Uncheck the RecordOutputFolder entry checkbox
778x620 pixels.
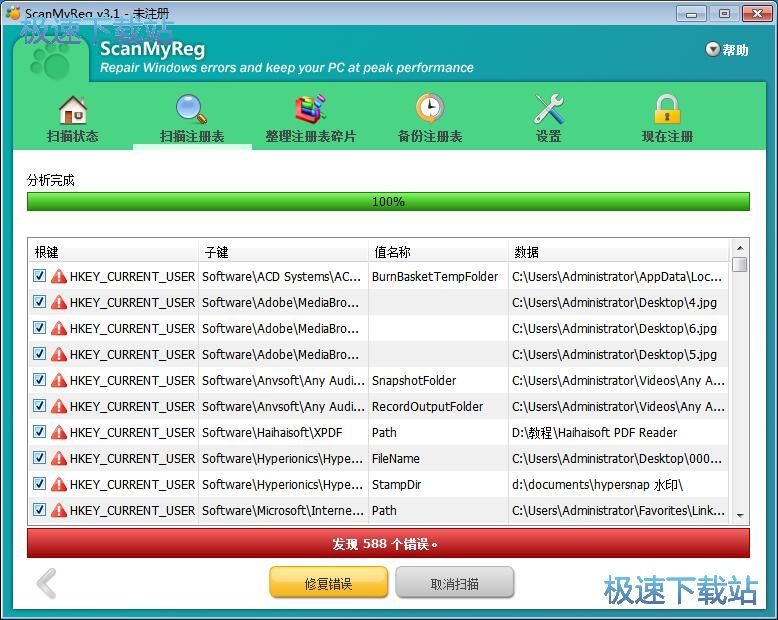point(39,406)
